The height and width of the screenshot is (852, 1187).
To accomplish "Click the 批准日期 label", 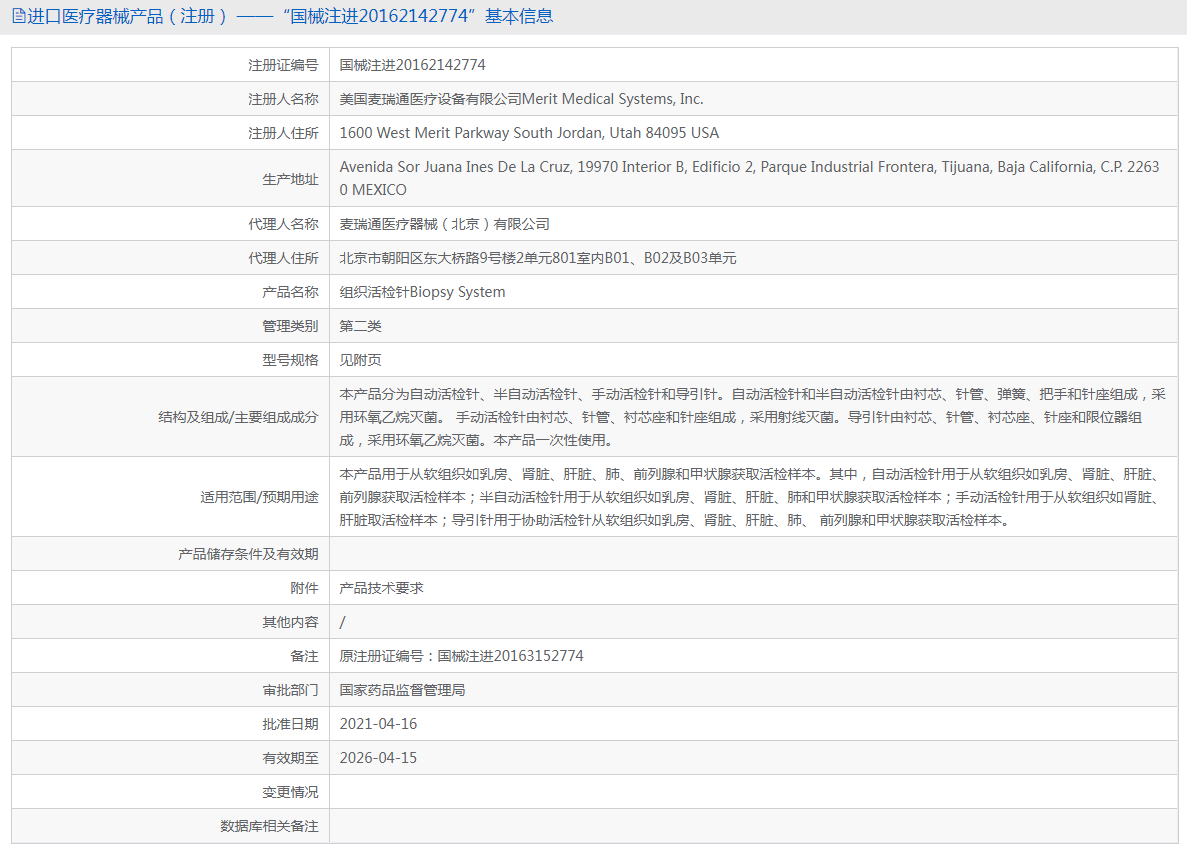I will [x=290, y=725].
